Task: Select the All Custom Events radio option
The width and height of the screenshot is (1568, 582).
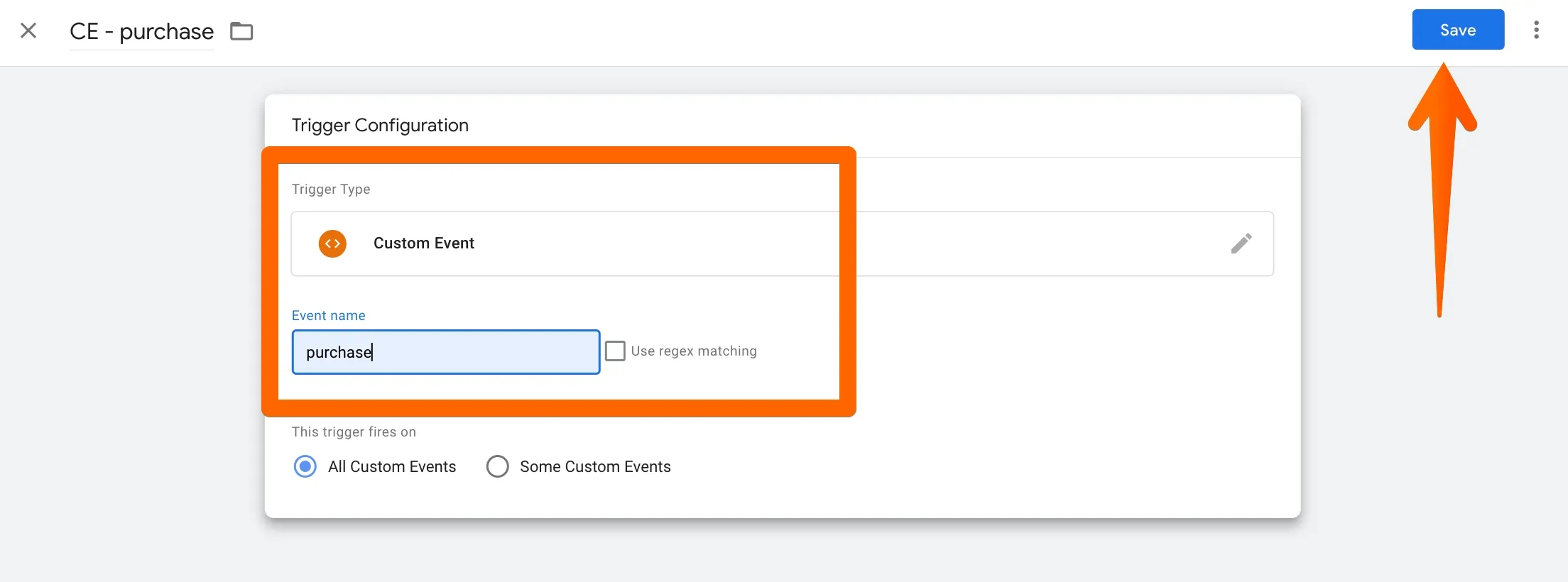Action: (305, 466)
